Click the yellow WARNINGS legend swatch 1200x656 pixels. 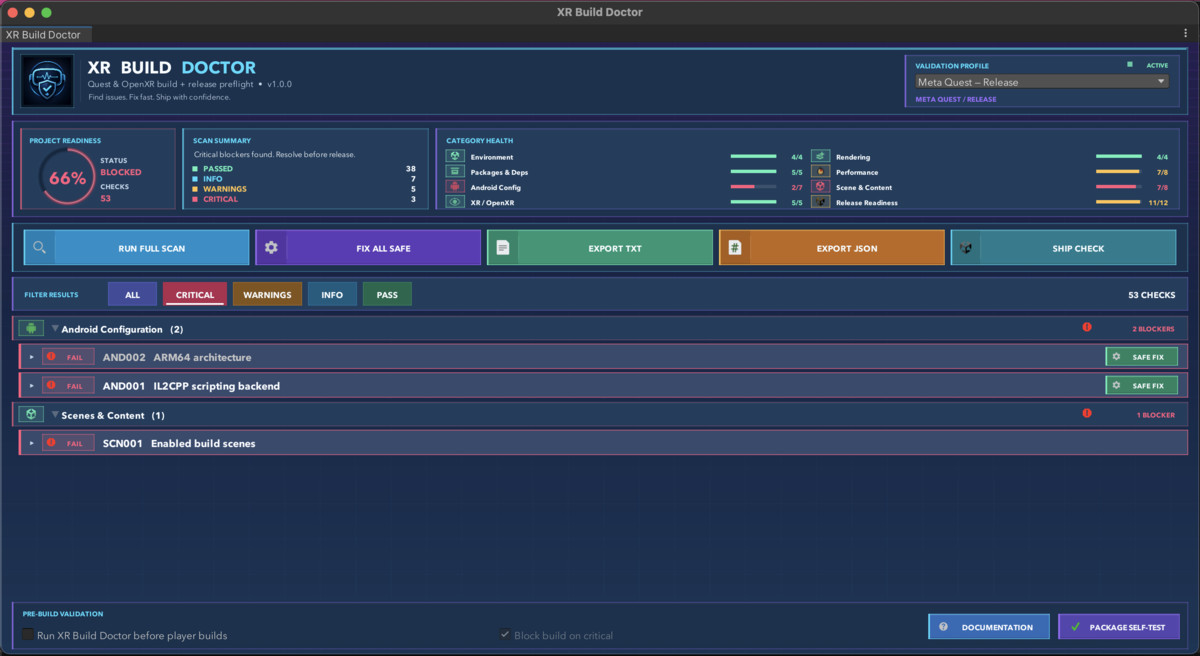196,189
